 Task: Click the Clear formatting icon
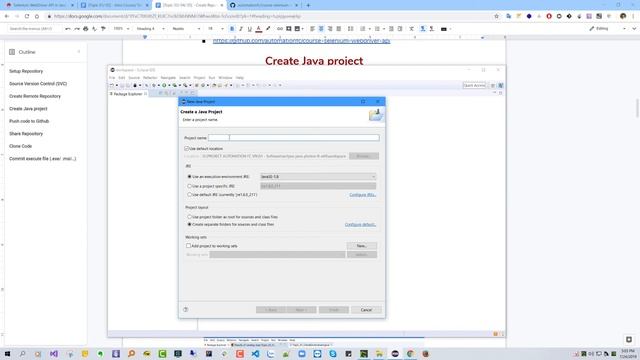click(411, 29)
